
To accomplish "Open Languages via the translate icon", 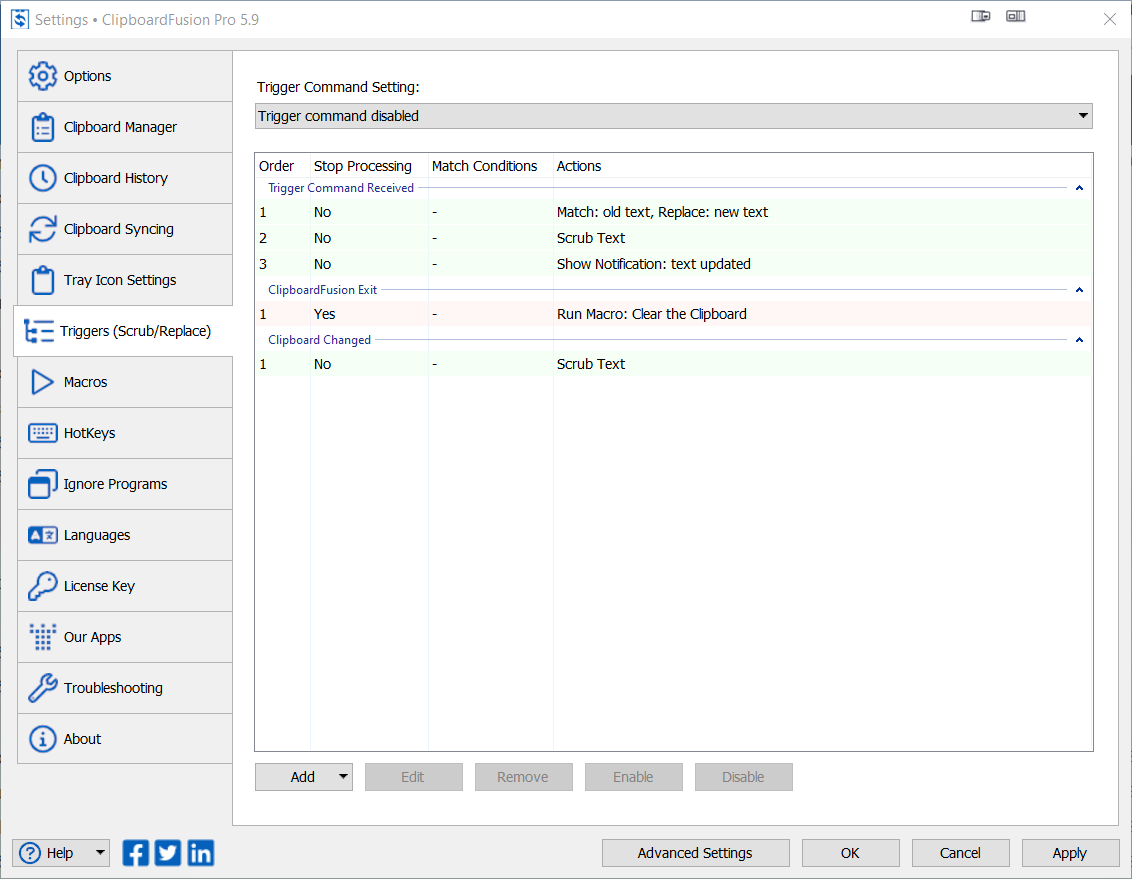I will click(x=42, y=535).
